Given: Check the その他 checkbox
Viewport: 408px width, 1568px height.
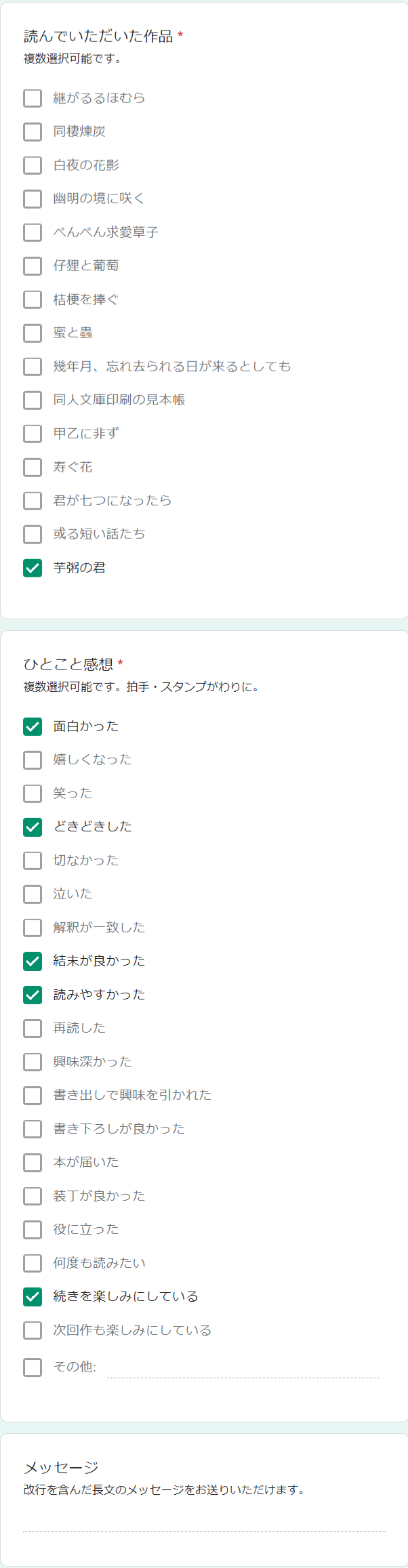Looking at the screenshot, I should [33, 1367].
